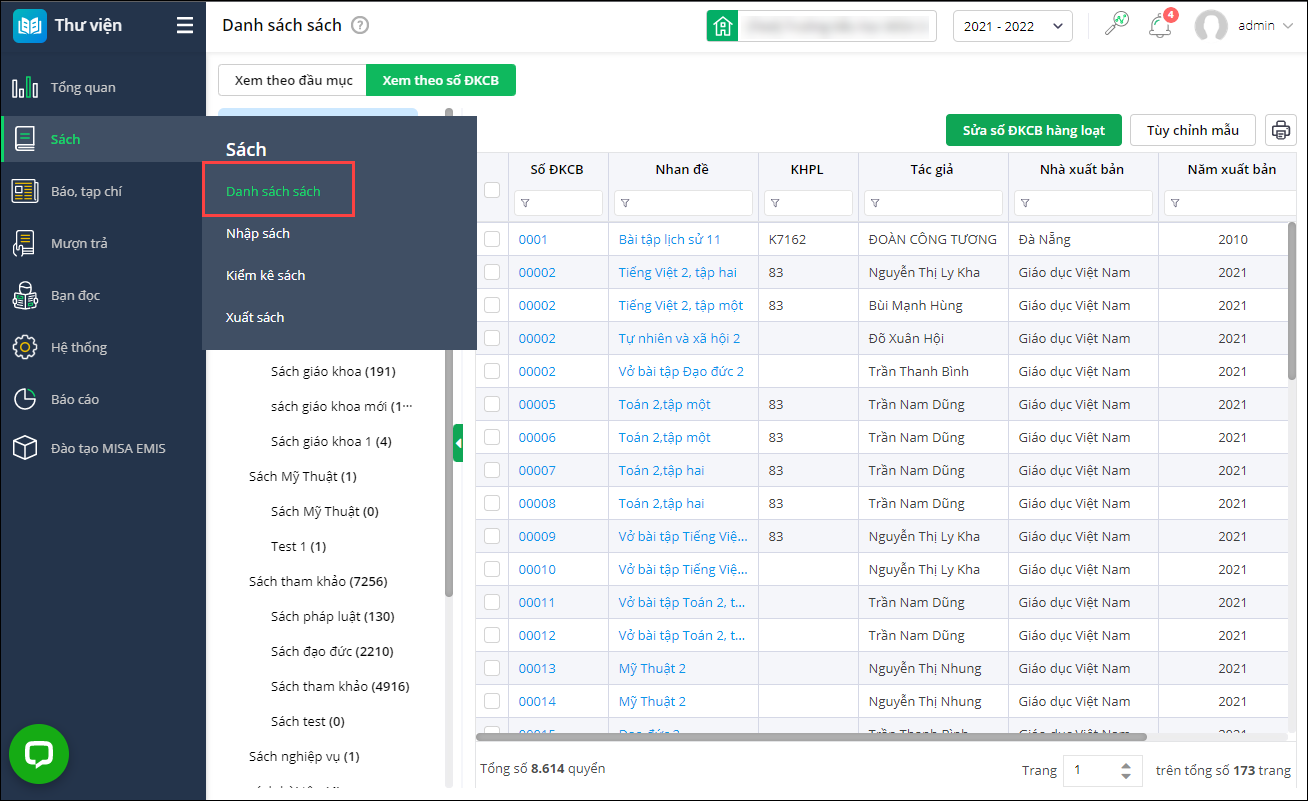Click Nhà xuất bản filter funnel
The width and height of the screenshot is (1308, 801).
pos(1026,203)
